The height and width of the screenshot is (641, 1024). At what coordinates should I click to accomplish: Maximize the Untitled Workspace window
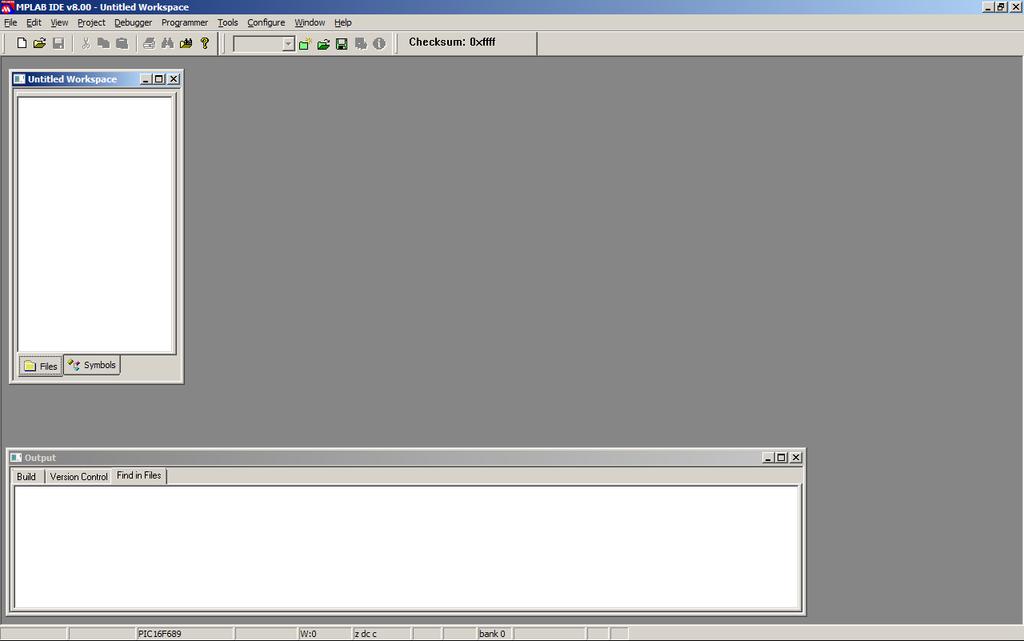point(159,79)
